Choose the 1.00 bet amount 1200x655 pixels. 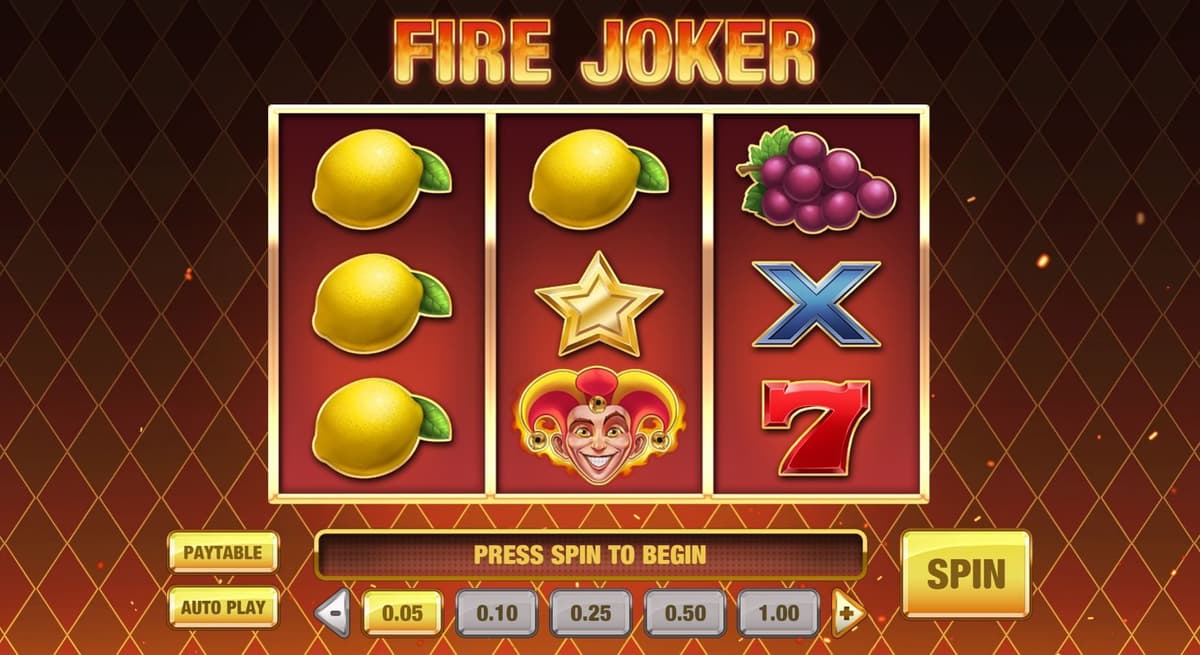pos(778,613)
